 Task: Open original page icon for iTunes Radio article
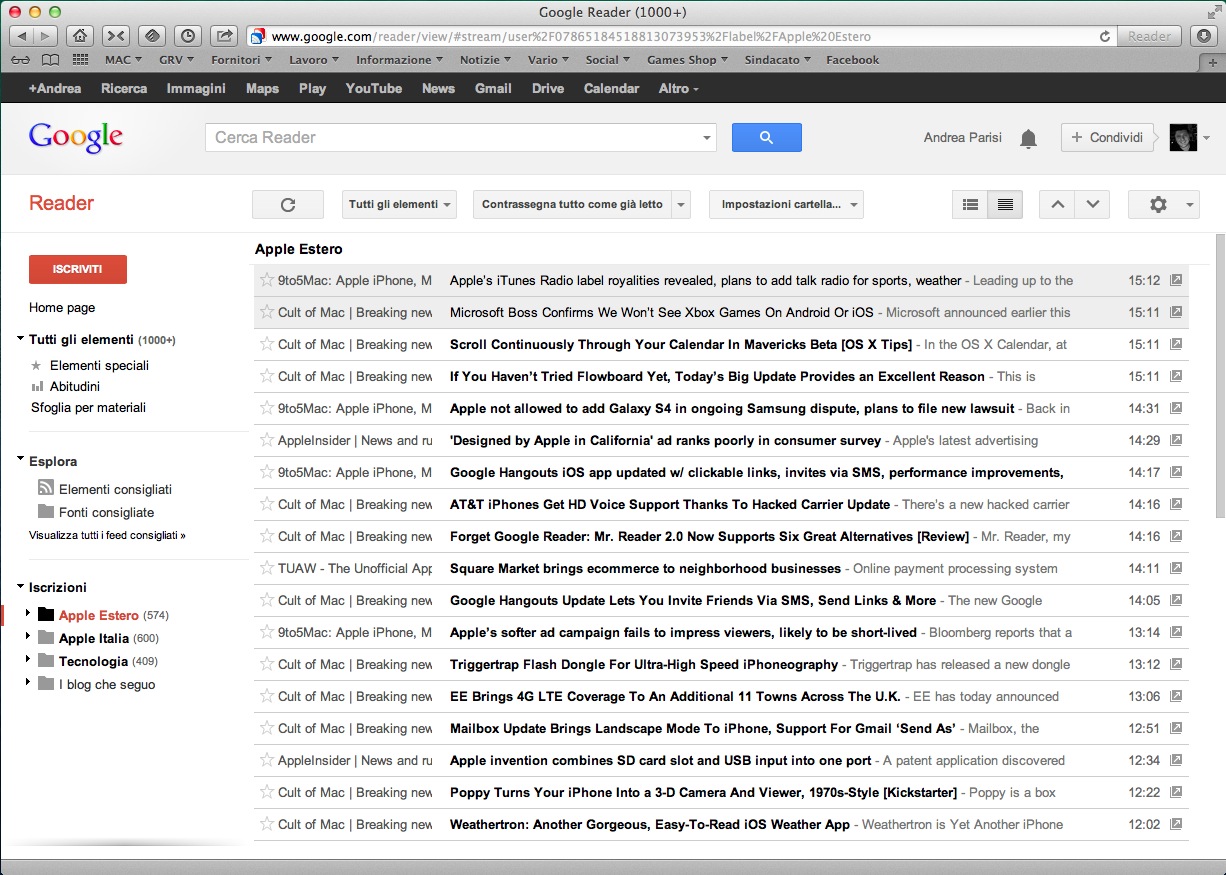(1176, 281)
